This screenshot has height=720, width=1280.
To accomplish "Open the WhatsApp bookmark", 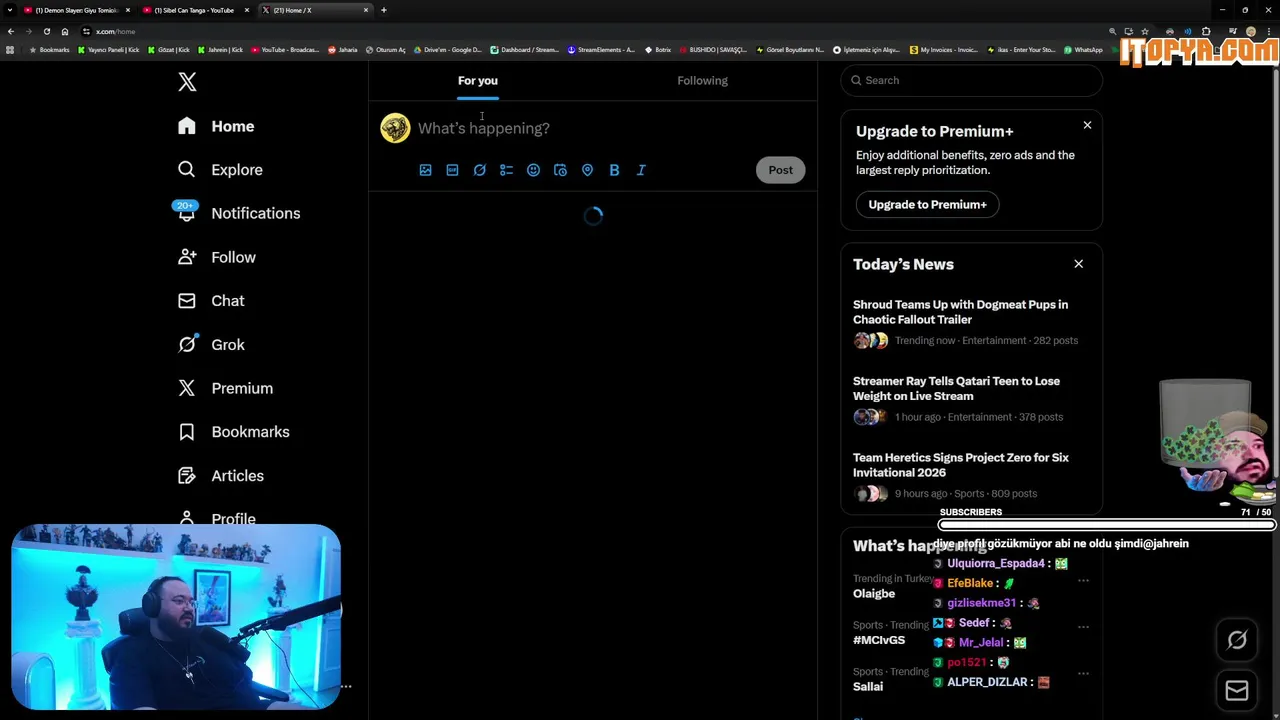I will (1084, 50).
